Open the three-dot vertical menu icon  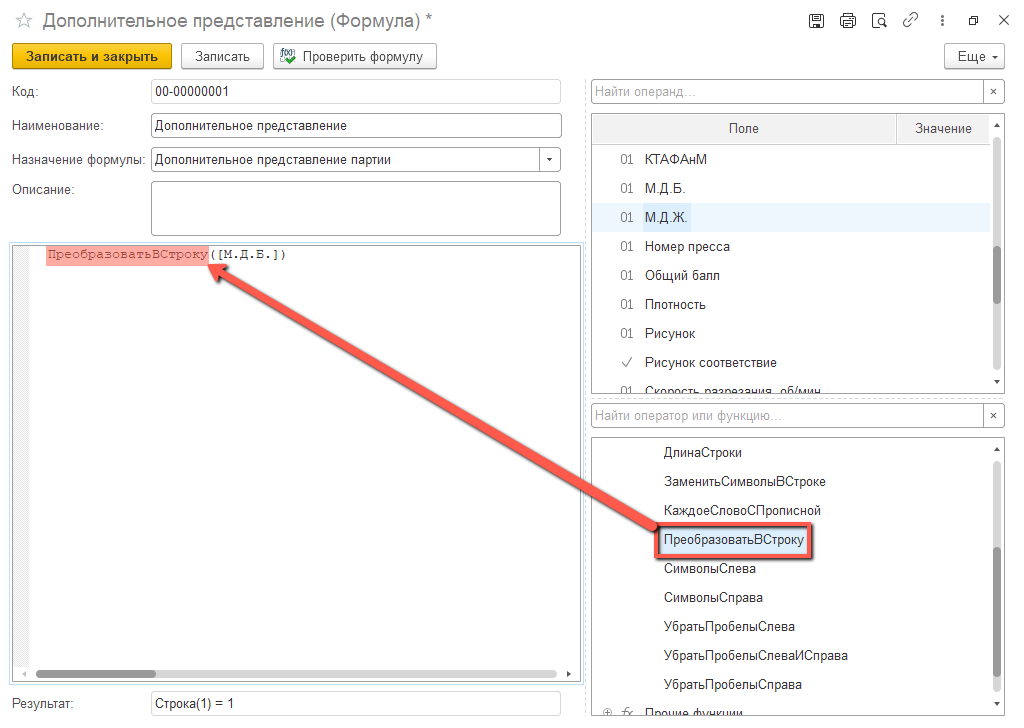[942, 20]
